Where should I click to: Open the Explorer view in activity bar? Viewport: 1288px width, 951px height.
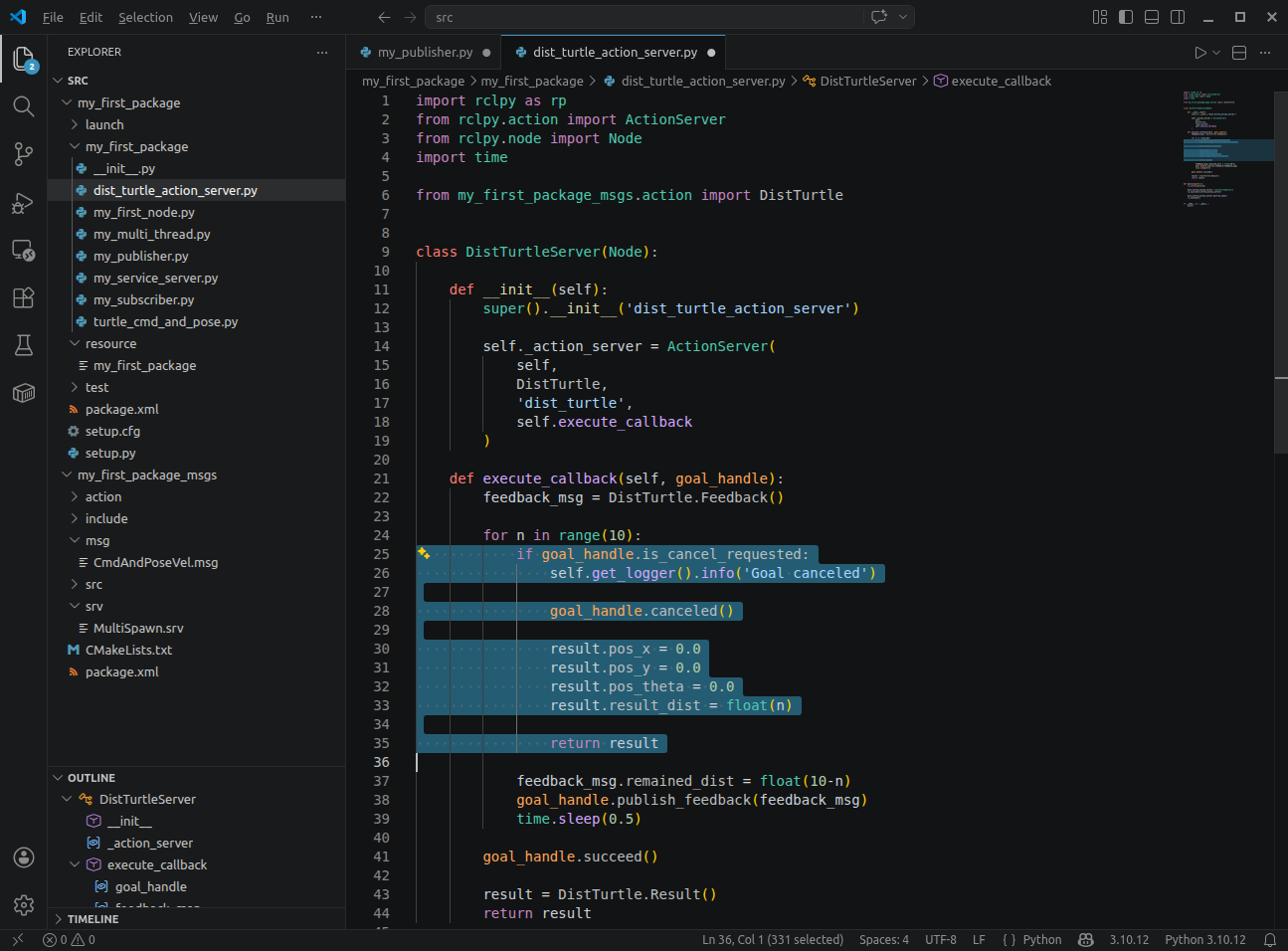24,59
